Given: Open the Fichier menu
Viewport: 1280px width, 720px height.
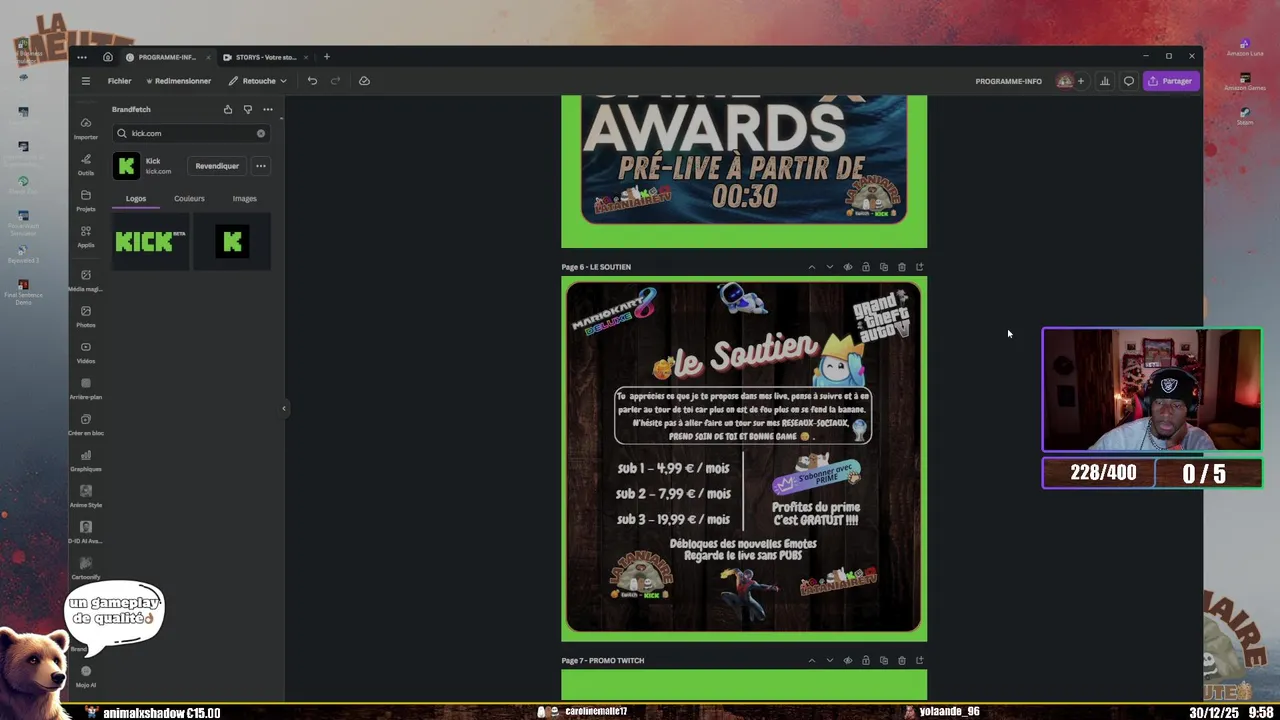Looking at the screenshot, I should click(x=119, y=81).
